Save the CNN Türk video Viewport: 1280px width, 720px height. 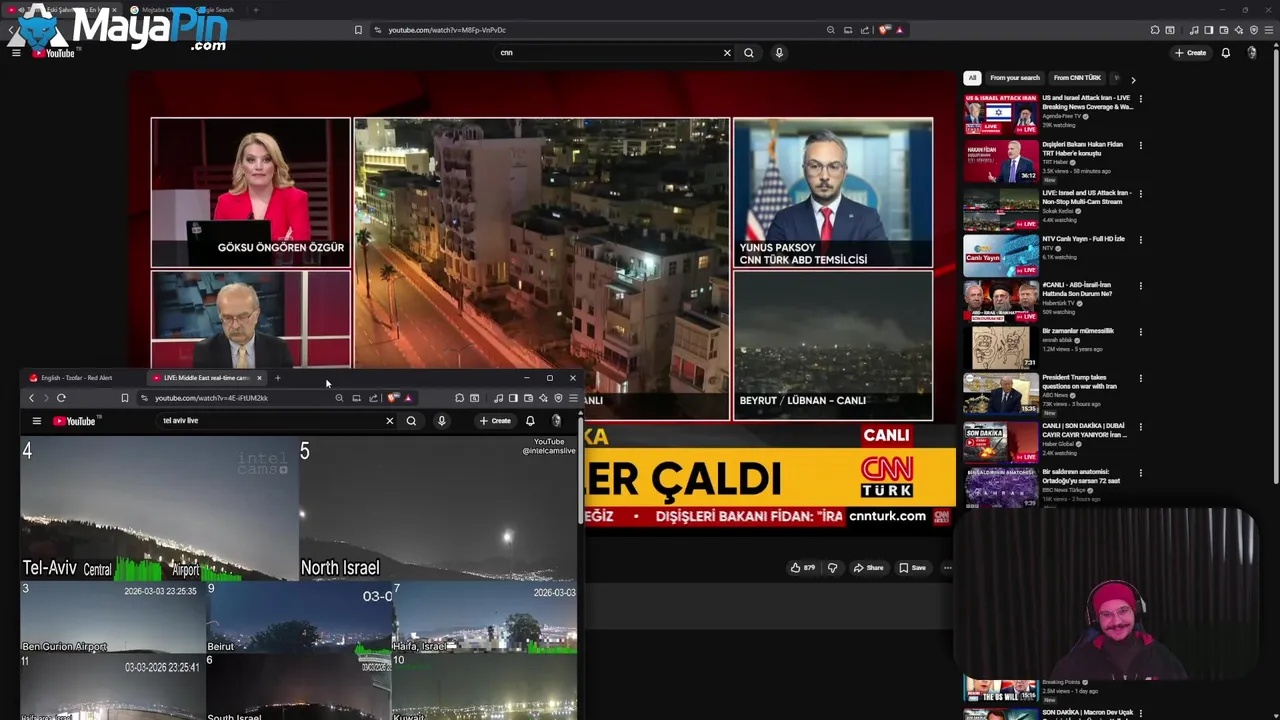tap(912, 568)
